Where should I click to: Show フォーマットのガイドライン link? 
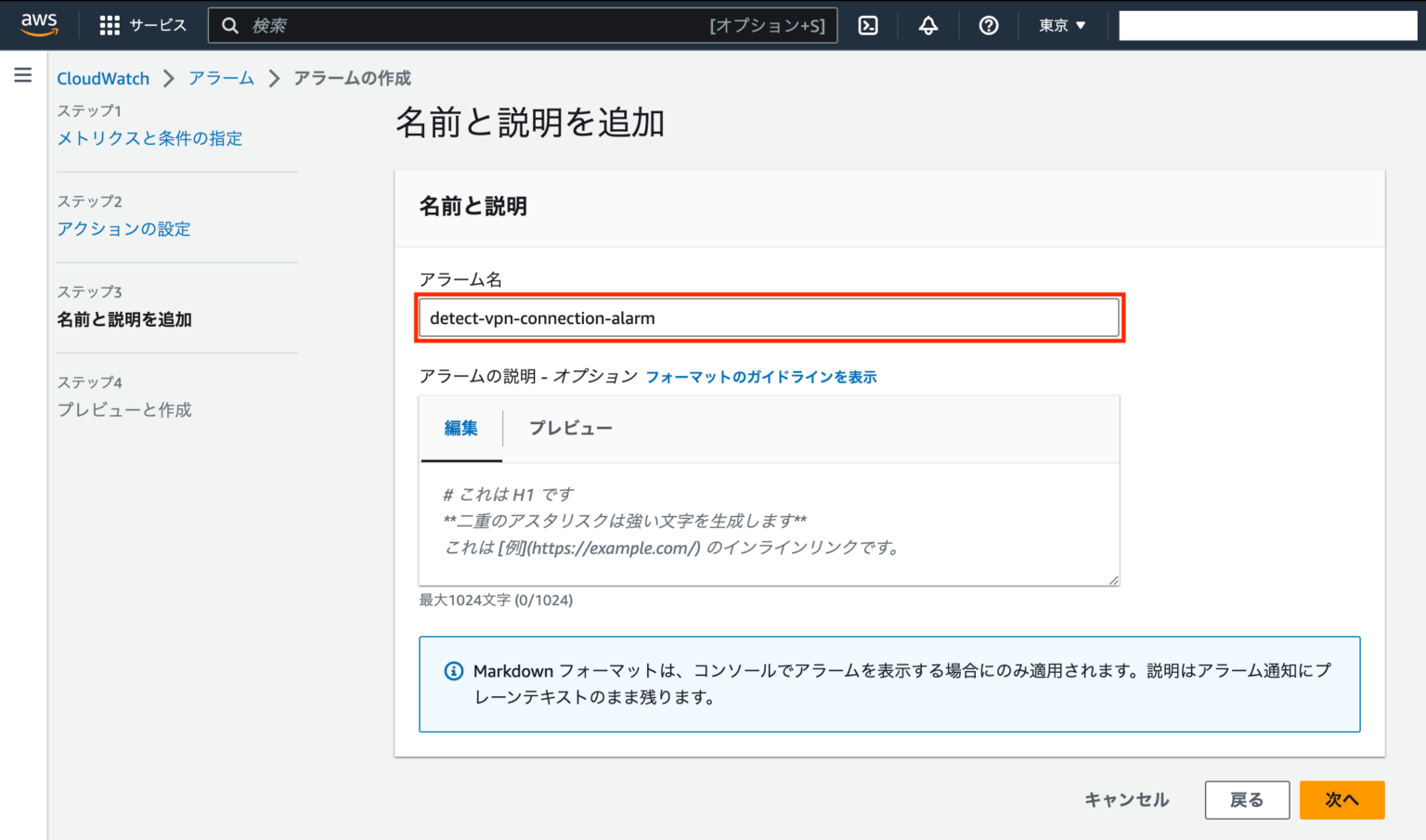759,377
